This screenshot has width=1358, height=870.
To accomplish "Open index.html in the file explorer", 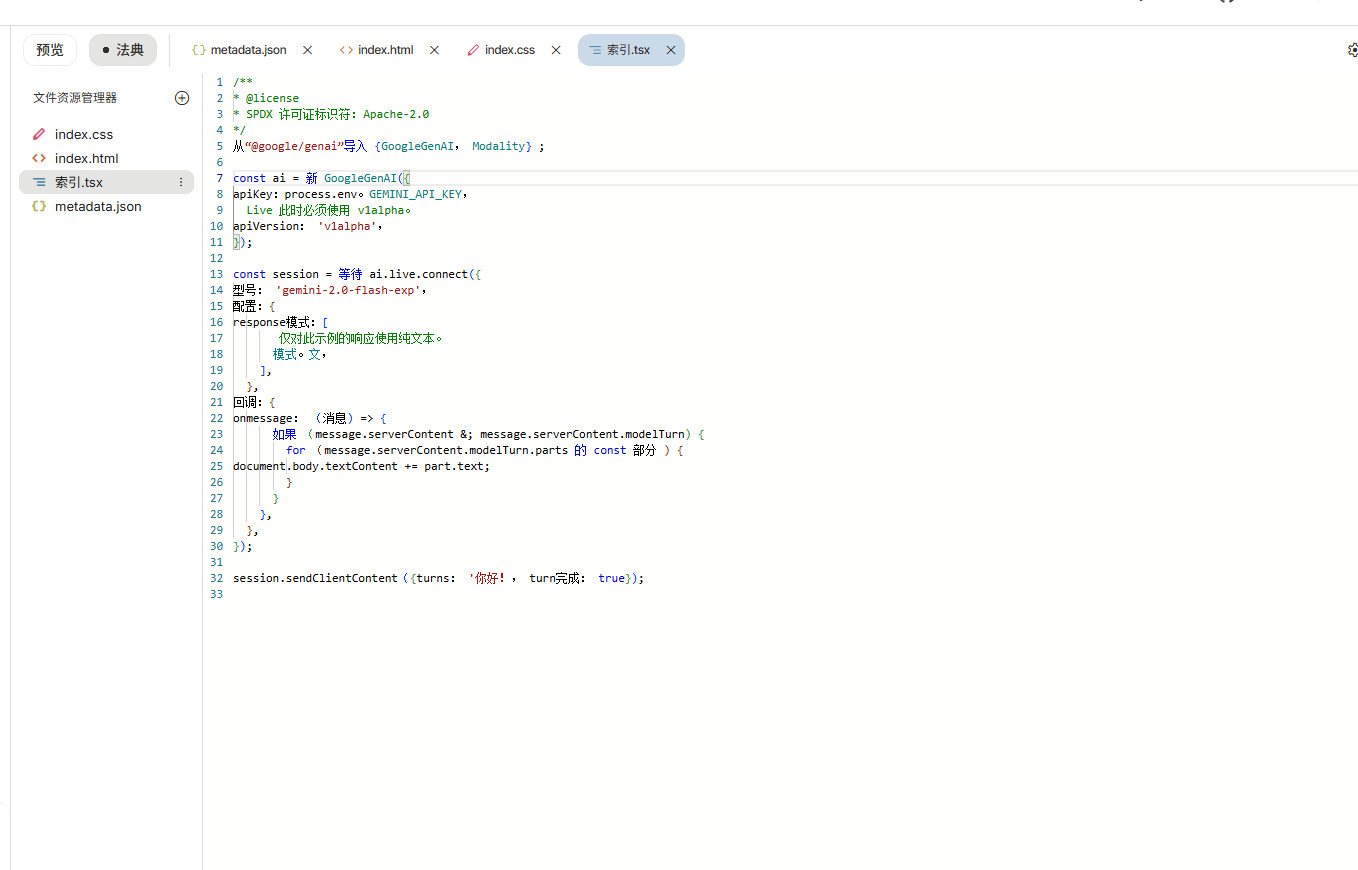I will click(86, 158).
